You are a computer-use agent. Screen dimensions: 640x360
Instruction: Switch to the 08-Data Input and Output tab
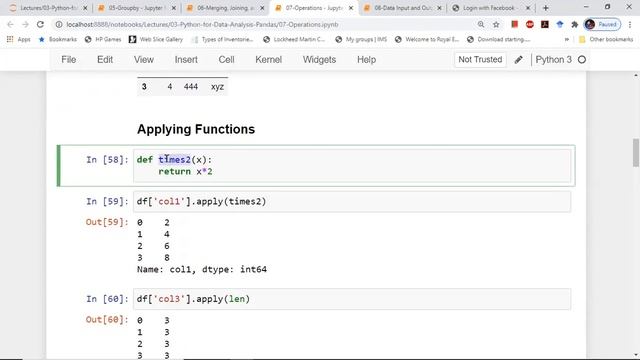(402, 8)
